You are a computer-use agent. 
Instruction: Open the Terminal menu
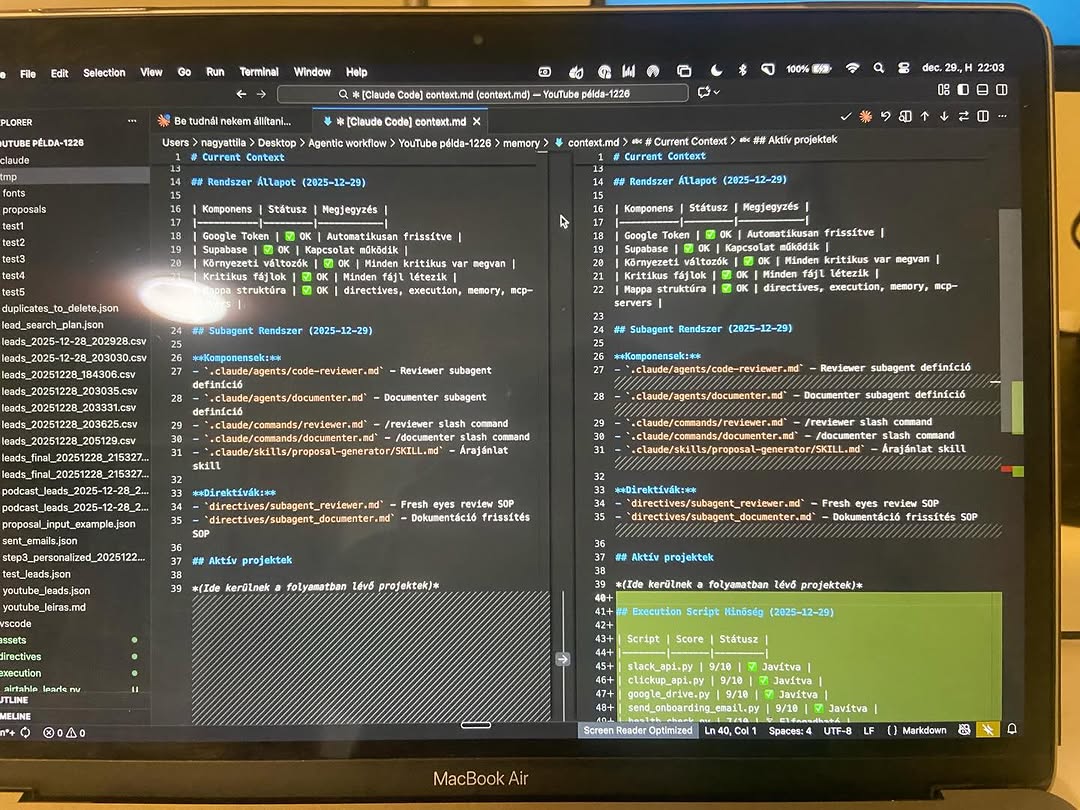259,72
